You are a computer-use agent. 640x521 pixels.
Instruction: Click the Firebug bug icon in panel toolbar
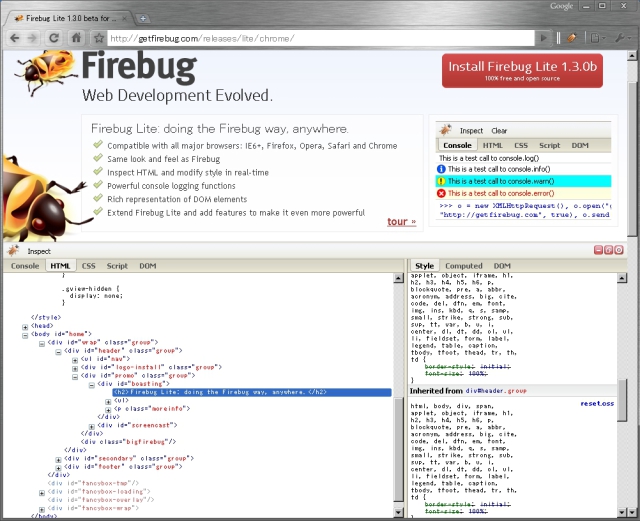[x=13, y=251]
